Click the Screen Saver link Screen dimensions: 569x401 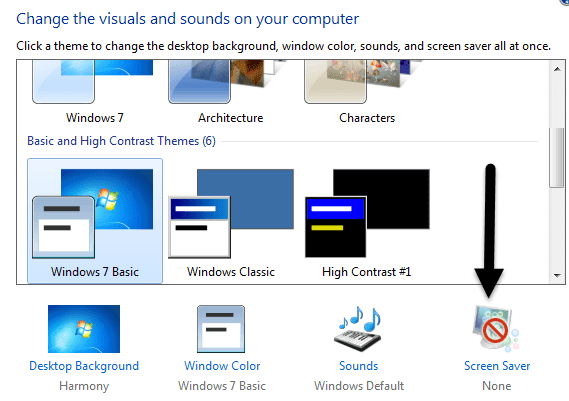point(497,366)
